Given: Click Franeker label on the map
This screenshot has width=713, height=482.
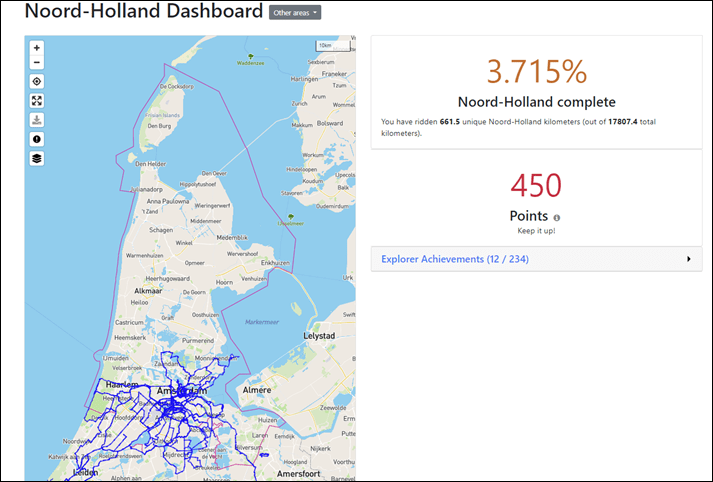Looking at the screenshot, I should click(334, 74).
